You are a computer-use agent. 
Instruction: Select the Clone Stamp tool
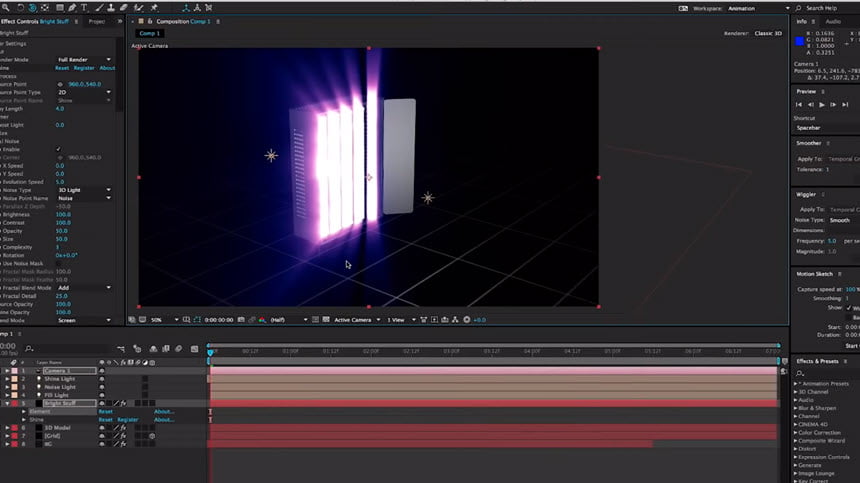click(111, 8)
